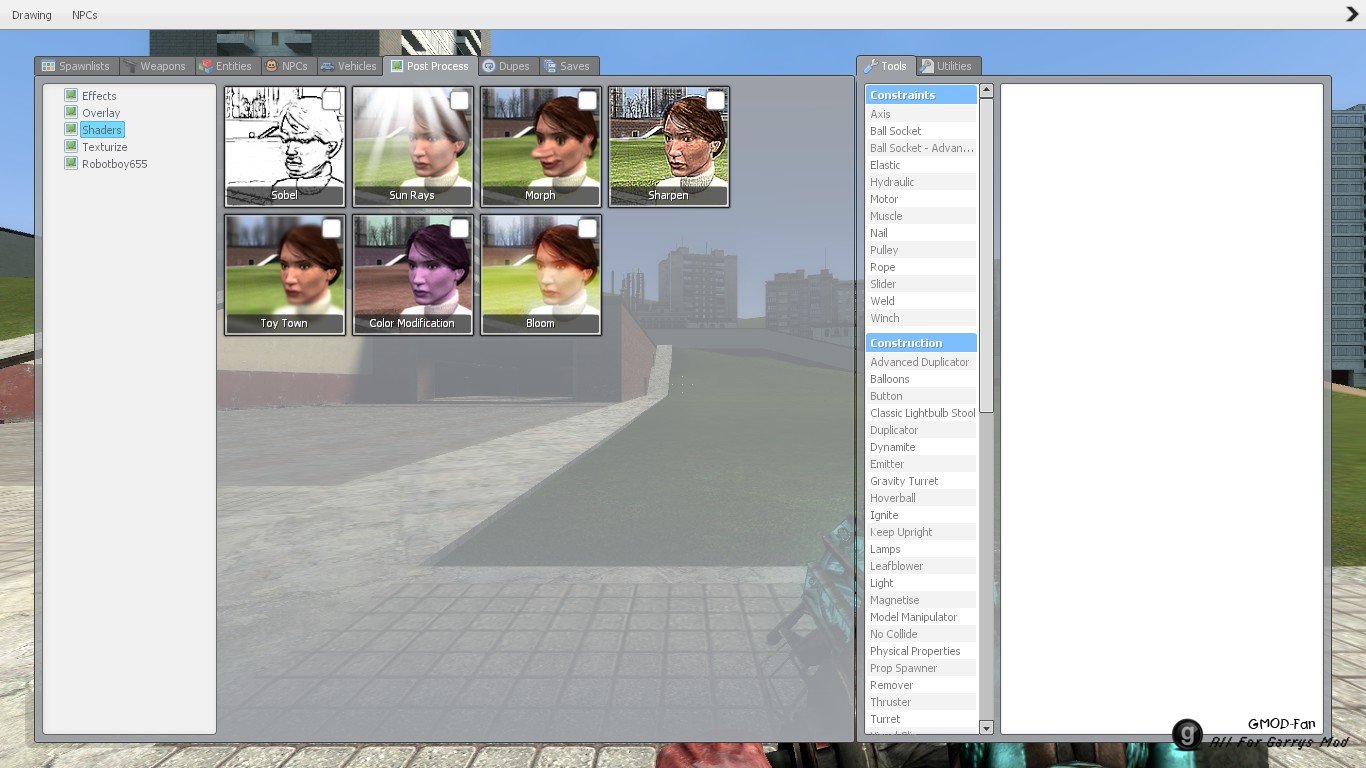Switch to the Entities tab
Screen dimensions: 1366x768
click(227, 66)
